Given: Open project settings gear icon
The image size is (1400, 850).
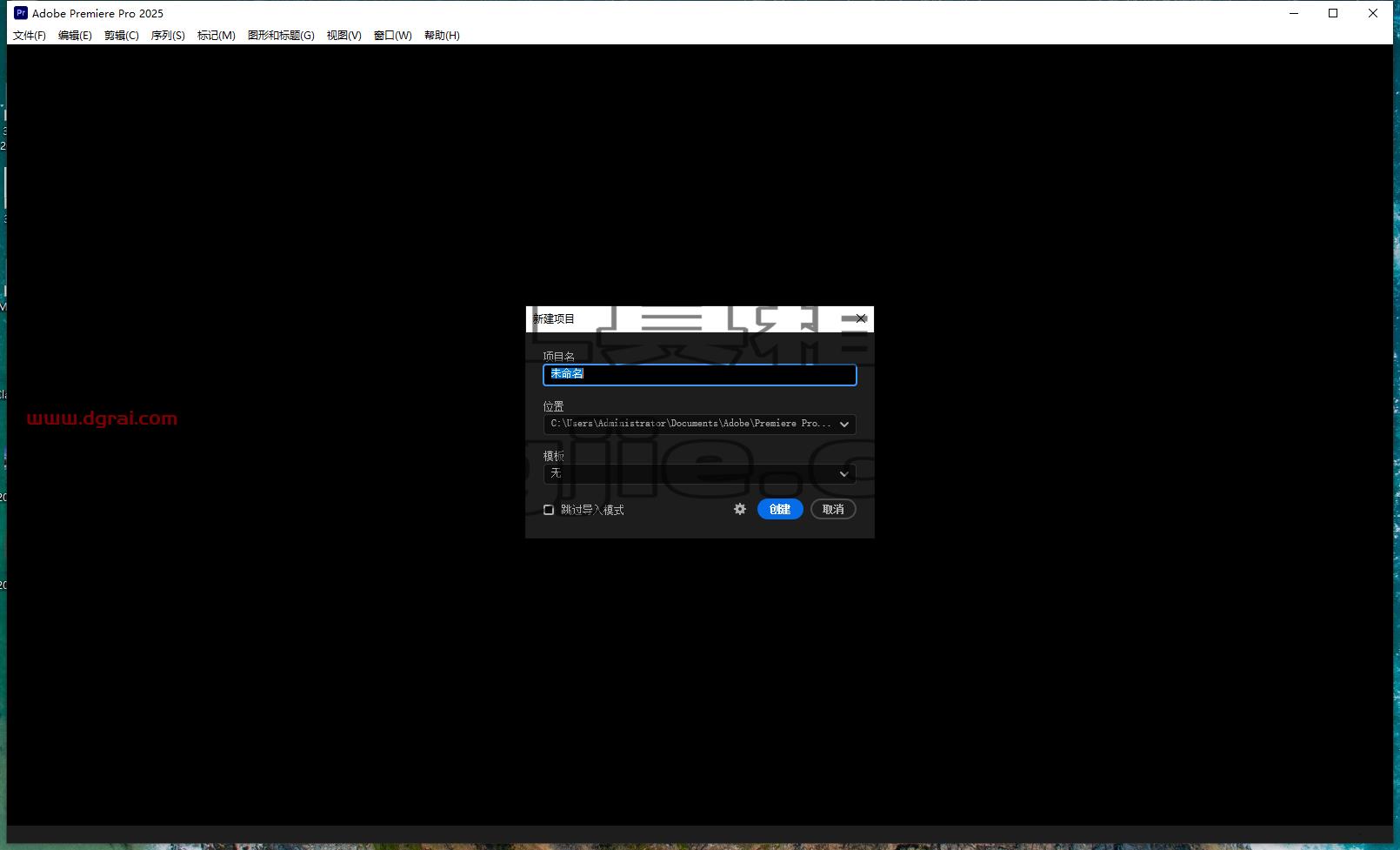Looking at the screenshot, I should [x=740, y=509].
